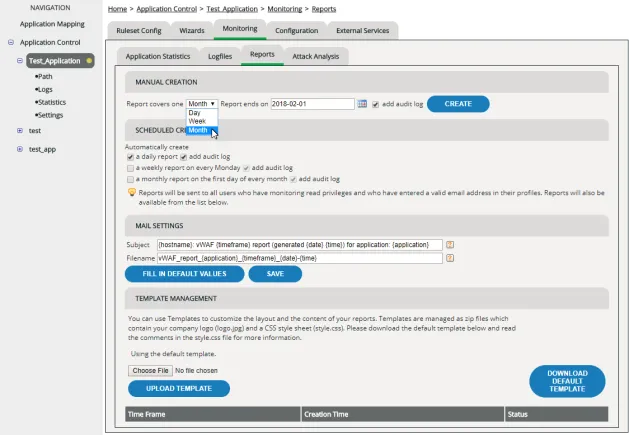Follow the Application Control breadcrumb link
Image resolution: width=629 pixels, height=435 pixels.
pyautogui.click(x=166, y=9)
